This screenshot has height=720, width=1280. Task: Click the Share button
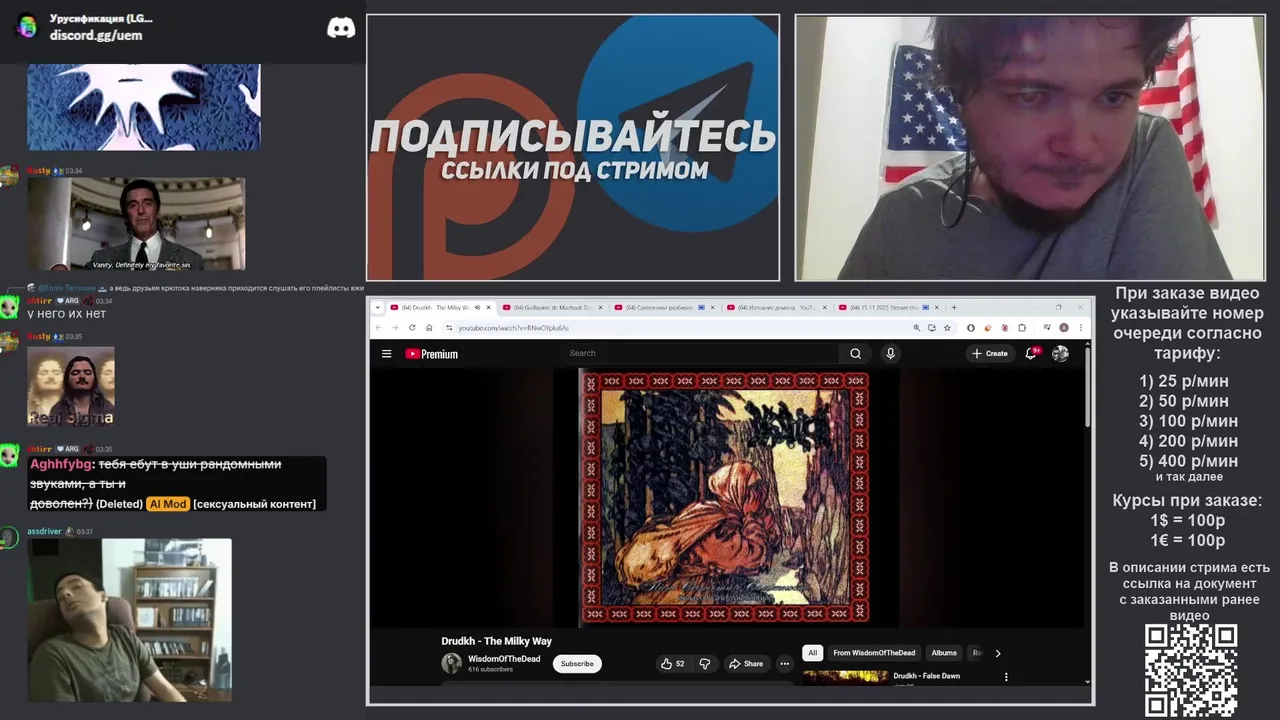coord(746,663)
